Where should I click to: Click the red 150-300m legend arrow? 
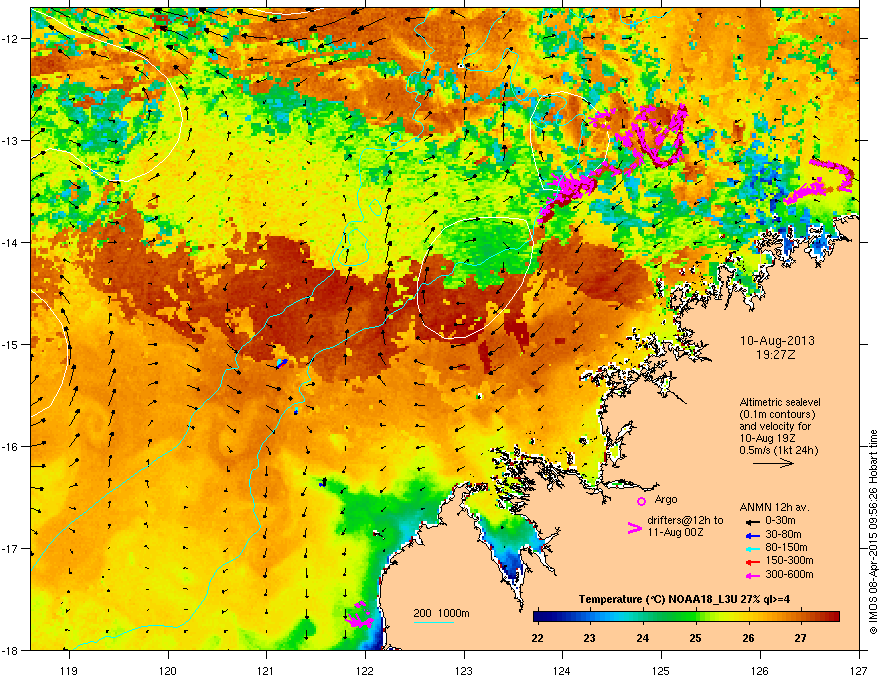[752, 562]
